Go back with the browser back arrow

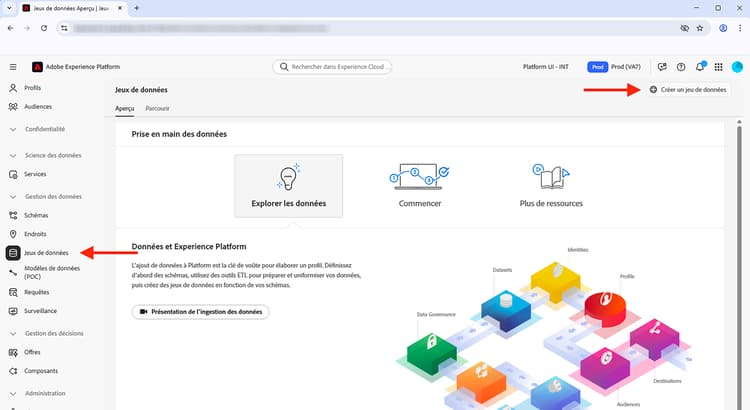click(11, 28)
